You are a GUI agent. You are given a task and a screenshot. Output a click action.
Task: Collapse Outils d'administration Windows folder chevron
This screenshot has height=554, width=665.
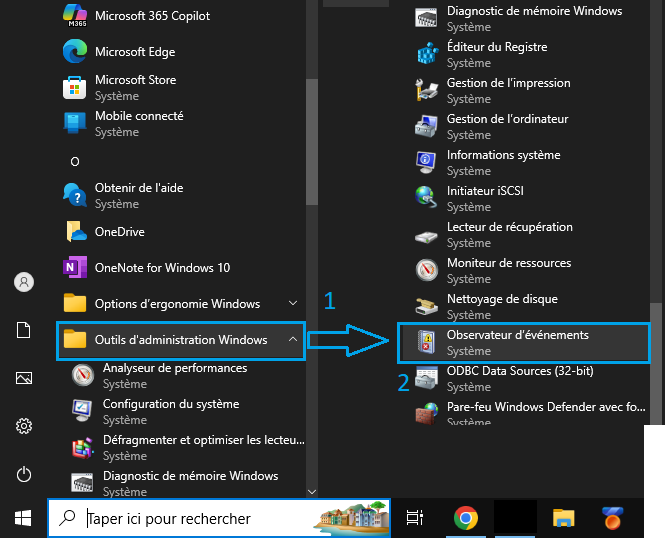(293, 339)
